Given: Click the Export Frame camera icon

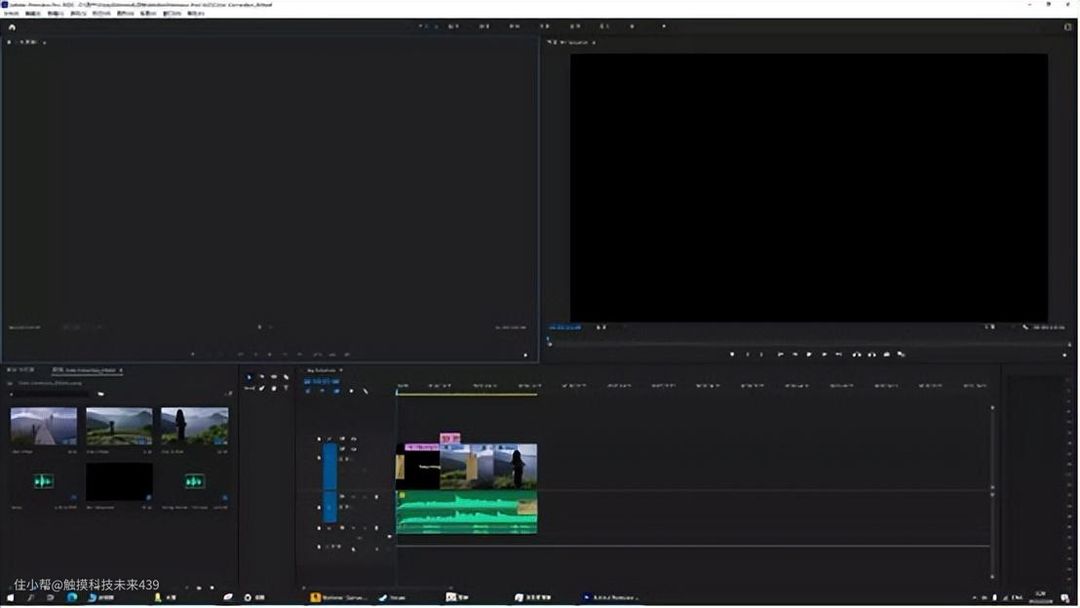Looking at the screenshot, I should coord(886,354).
